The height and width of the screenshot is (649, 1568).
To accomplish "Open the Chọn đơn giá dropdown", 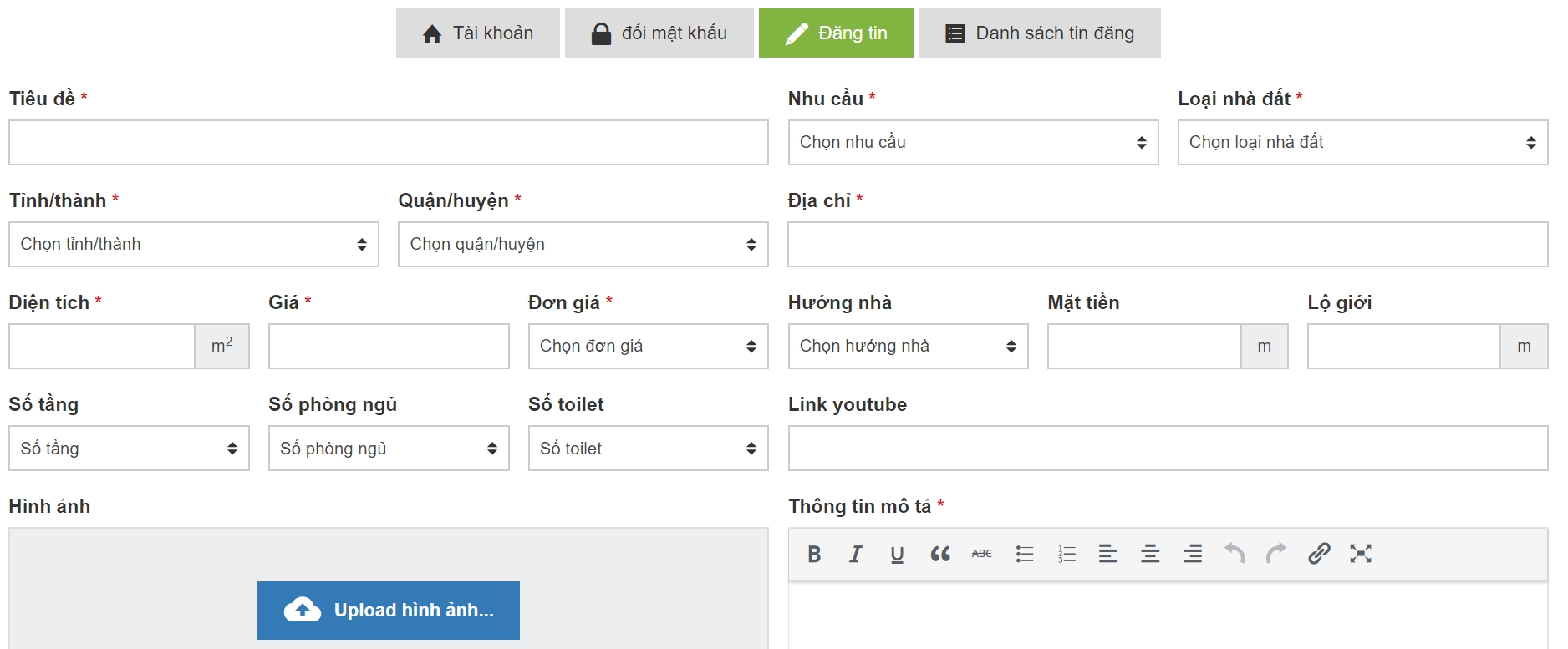I will click(x=648, y=347).
